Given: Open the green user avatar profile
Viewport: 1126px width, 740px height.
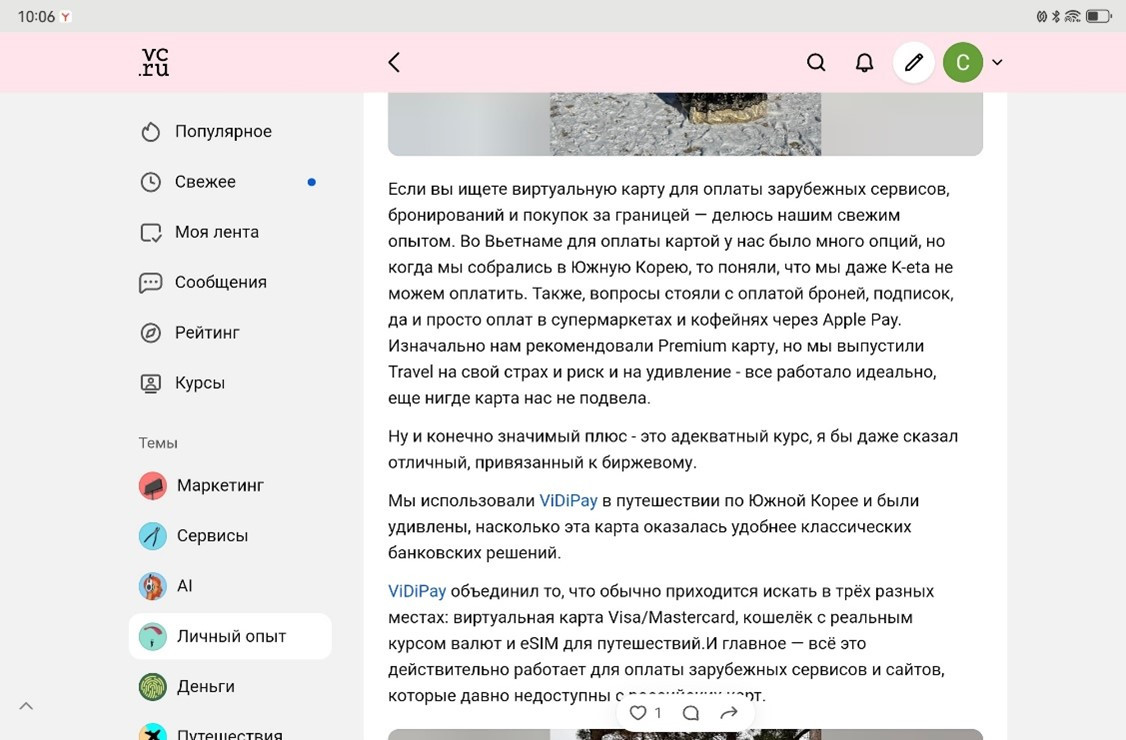Looking at the screenshot, I should click(x=962, y=62).
